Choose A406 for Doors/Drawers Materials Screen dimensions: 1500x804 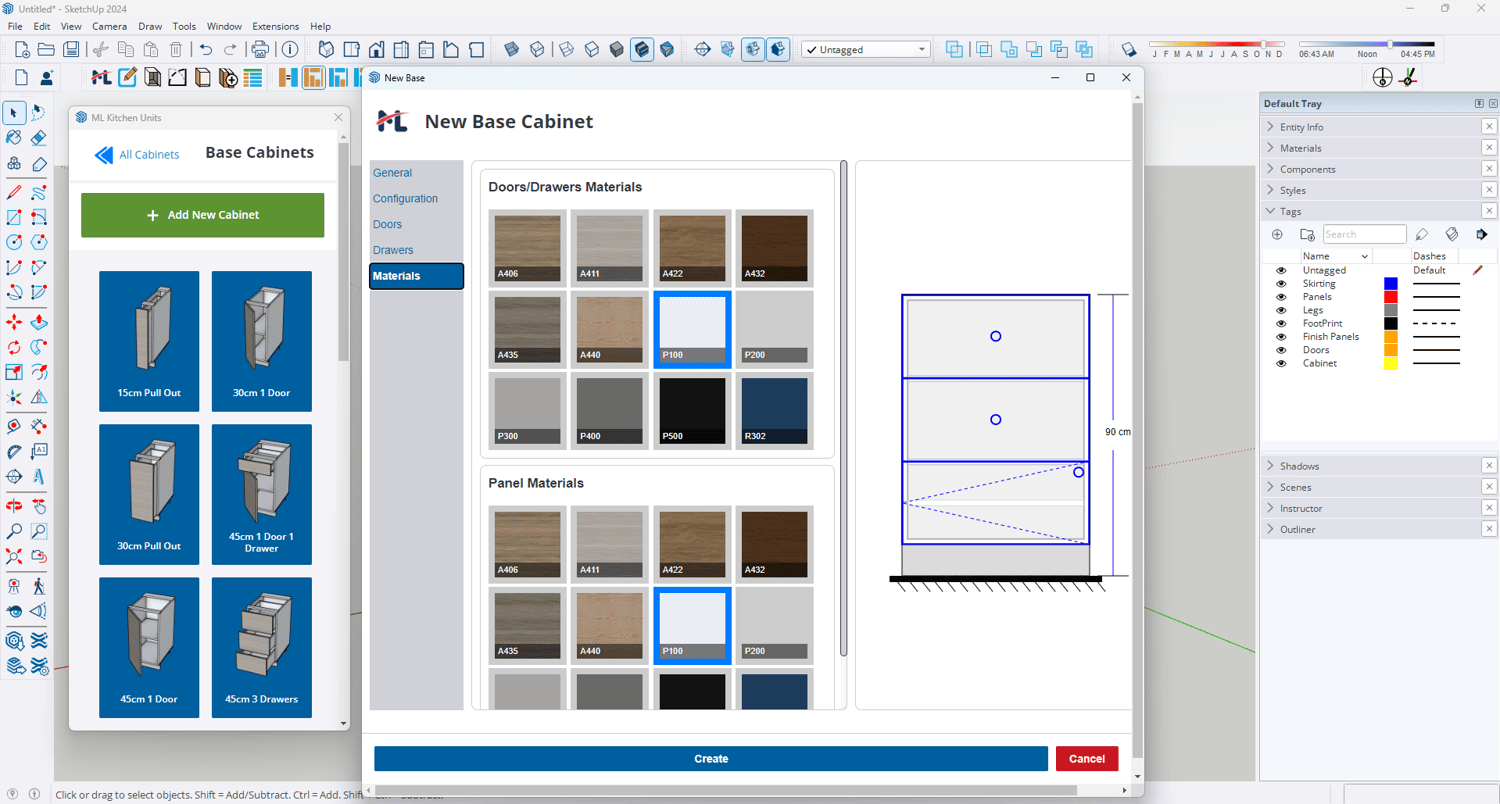coord(528,248)
